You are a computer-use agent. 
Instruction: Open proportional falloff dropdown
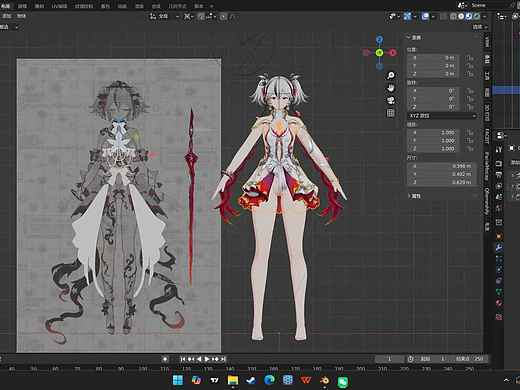(x=233, y=16)
